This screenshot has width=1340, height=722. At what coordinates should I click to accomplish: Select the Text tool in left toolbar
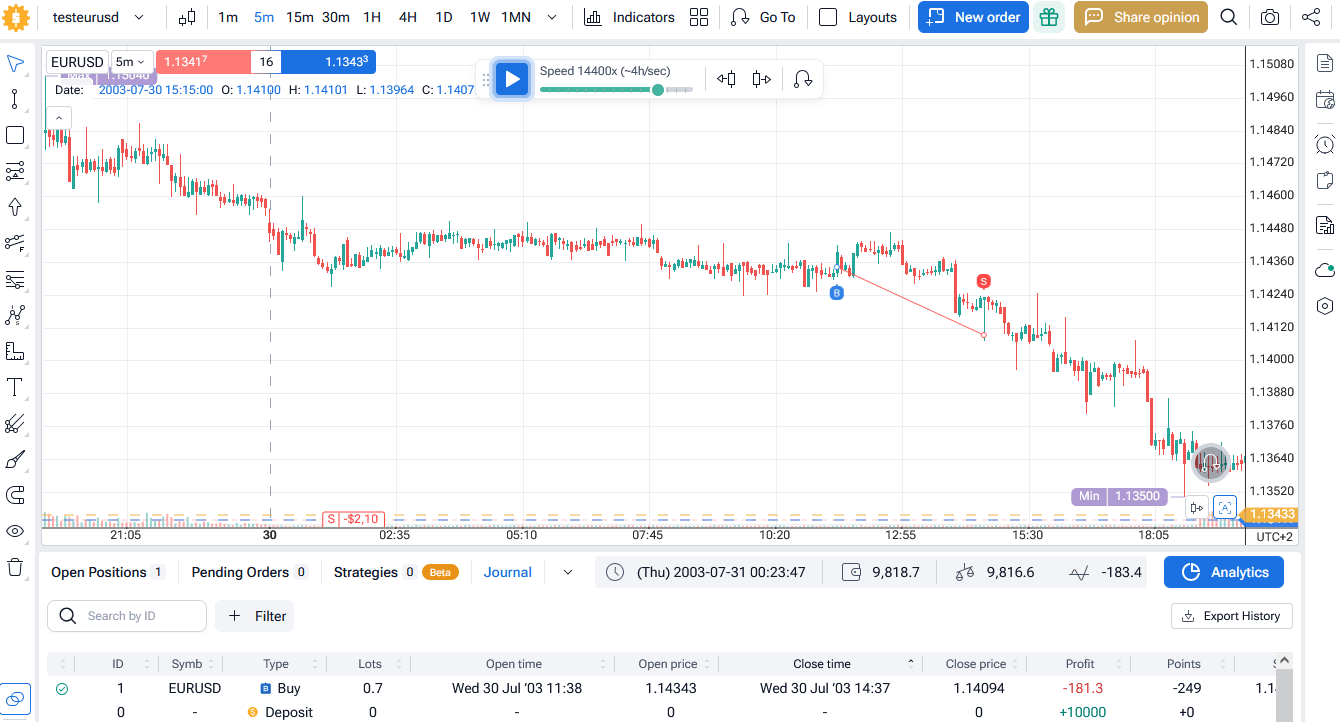click(x=15, y=387)
